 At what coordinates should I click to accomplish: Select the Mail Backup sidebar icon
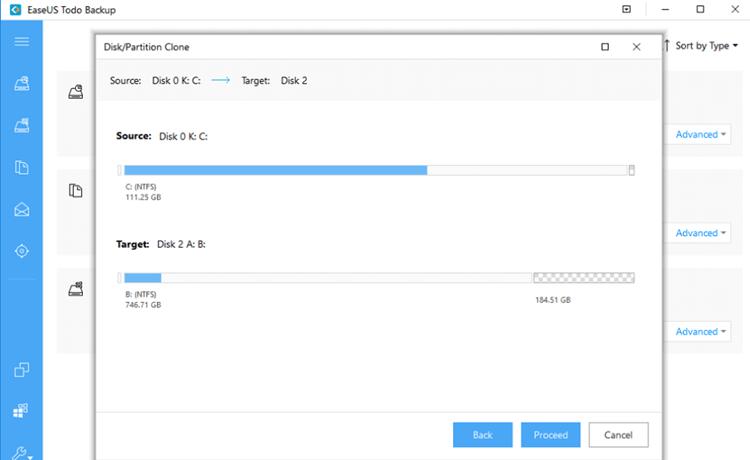tap(22, 209)
